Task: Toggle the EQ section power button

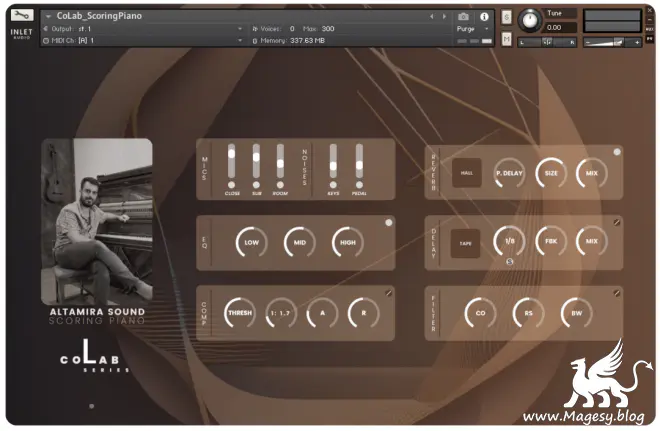Action: pyautogui.click(x=389, y=222)
